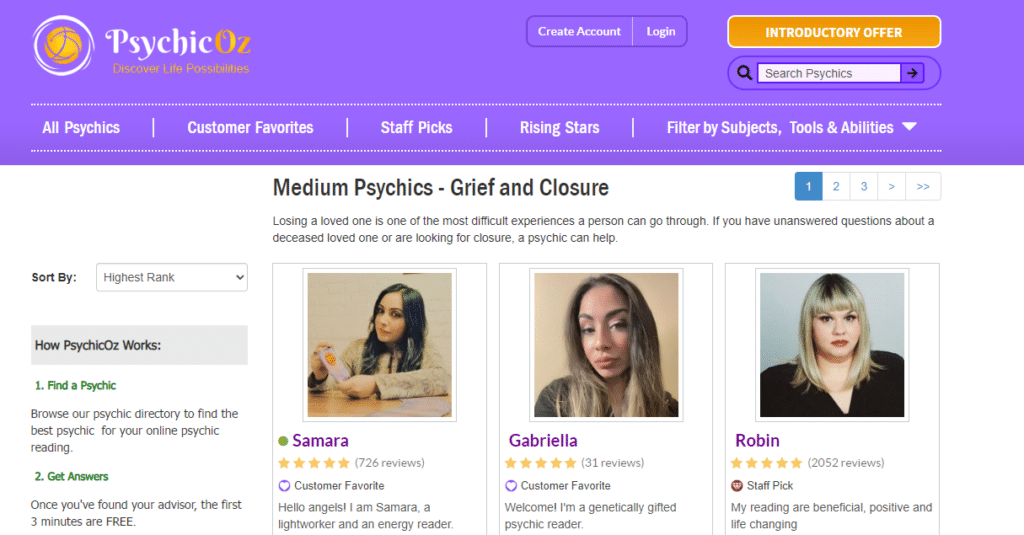Open the Customer Favorites tab

250,128
